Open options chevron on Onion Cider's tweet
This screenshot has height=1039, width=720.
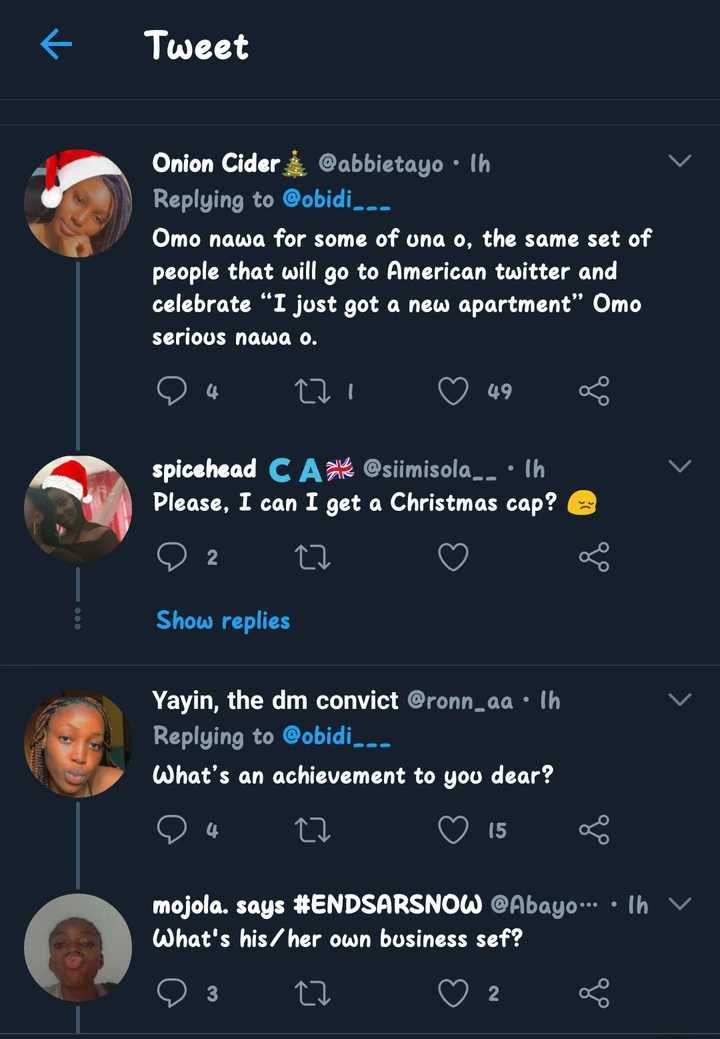[x=680, y=162]
